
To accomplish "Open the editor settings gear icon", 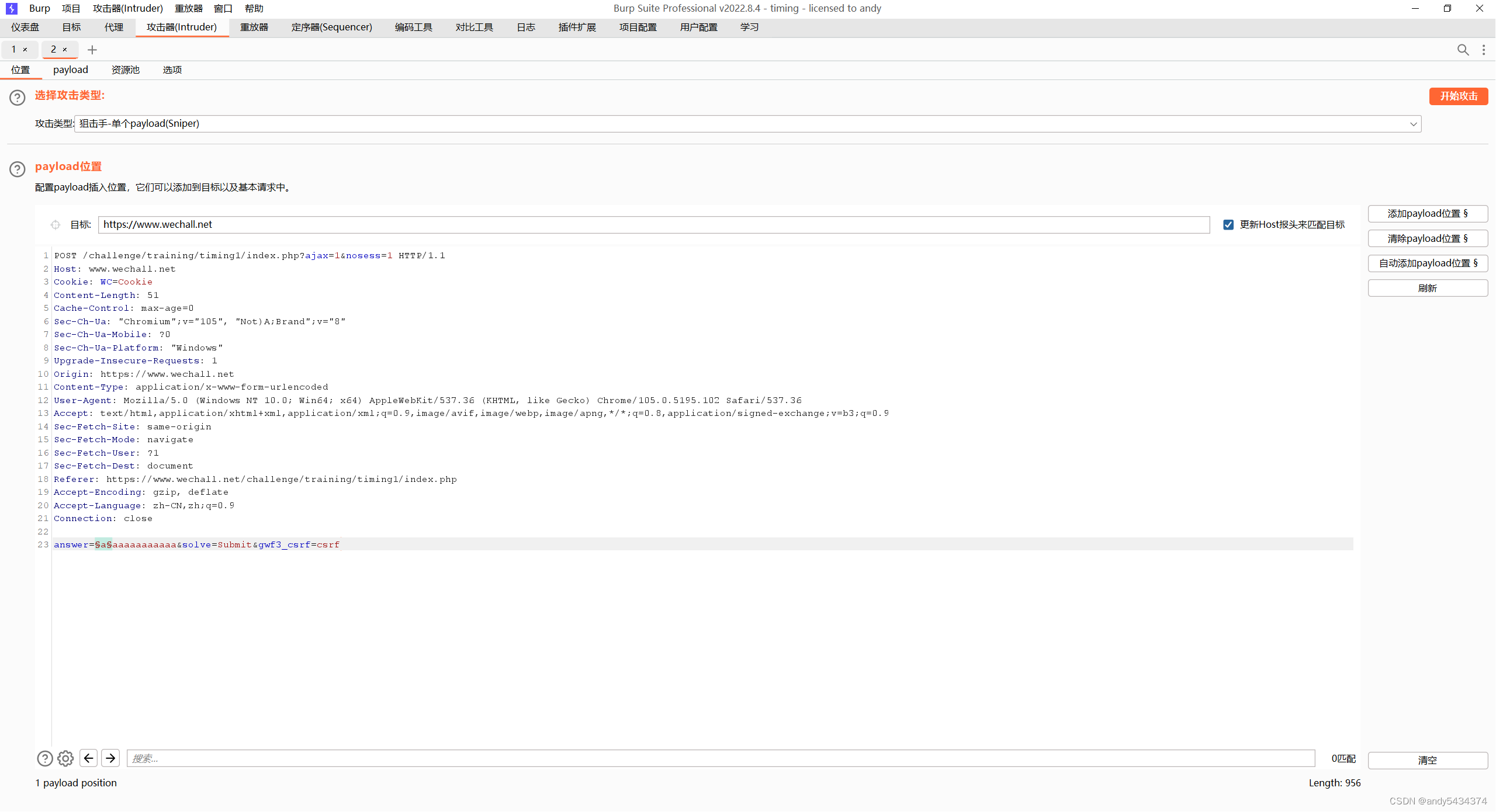I will tap(65, 758).
